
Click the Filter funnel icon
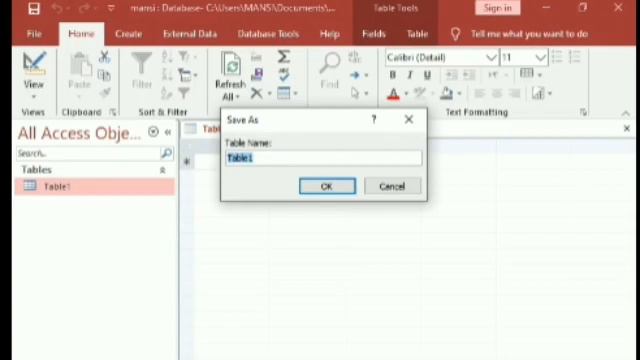[x=141, y=63]
